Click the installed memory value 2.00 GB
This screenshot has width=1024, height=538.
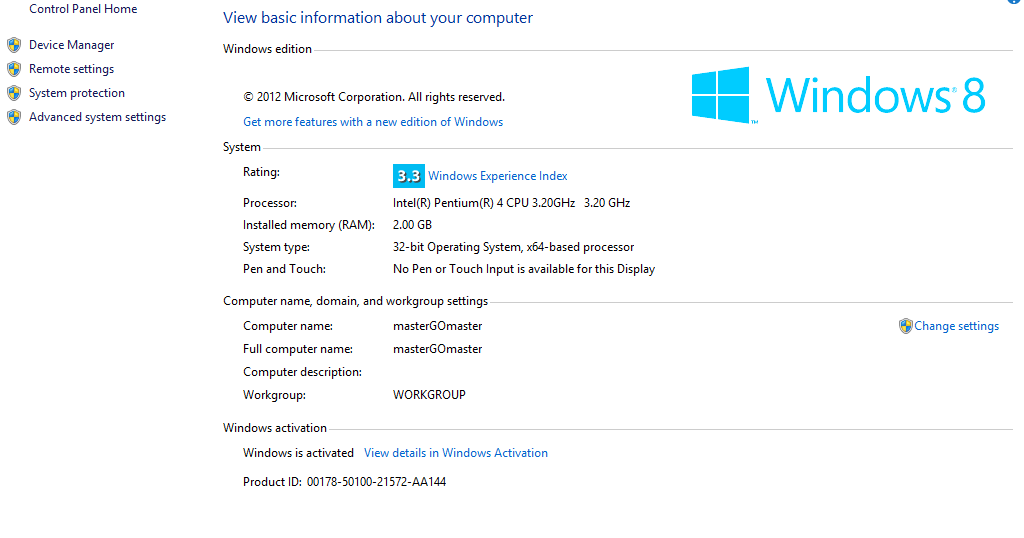click(412, 225)
